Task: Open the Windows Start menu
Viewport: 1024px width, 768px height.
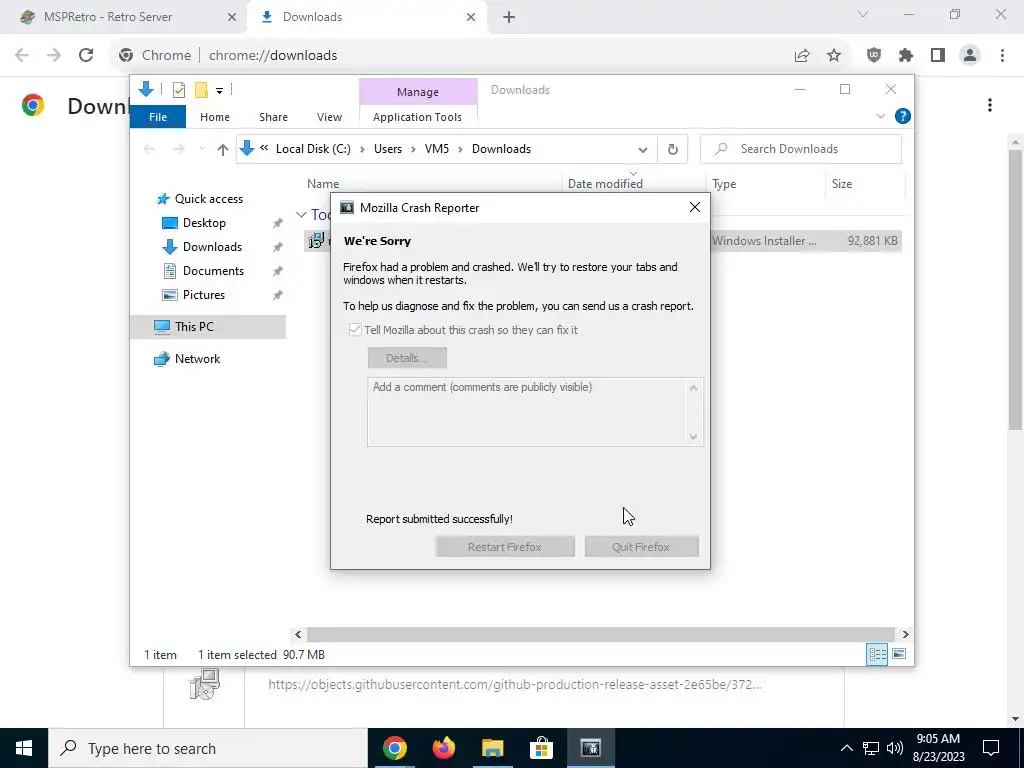Action: click(x=24, y=748)
